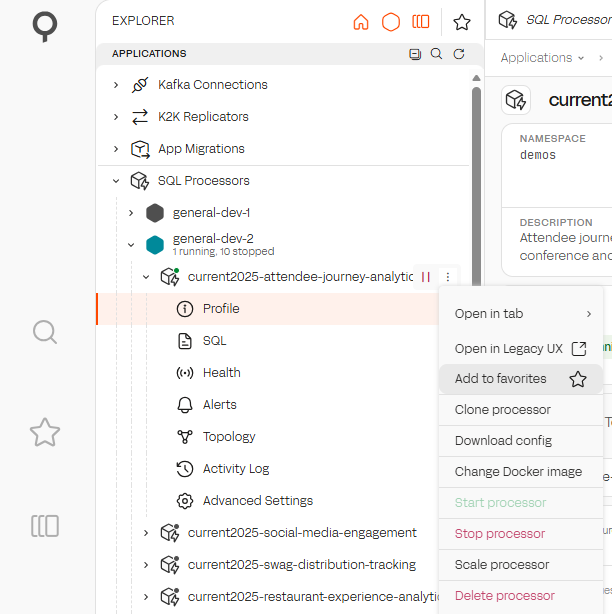
Task: Collapse general-dev-2 environment
Action: 131,245
